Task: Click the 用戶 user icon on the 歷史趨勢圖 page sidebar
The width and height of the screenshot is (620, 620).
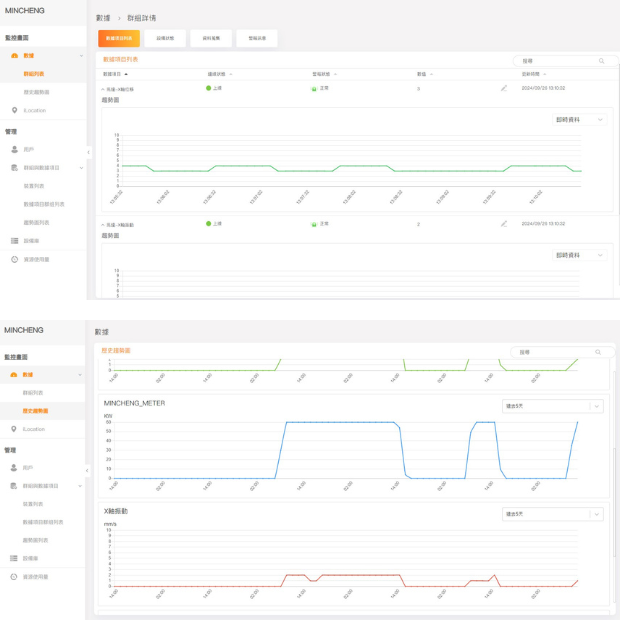Action: 14,468
